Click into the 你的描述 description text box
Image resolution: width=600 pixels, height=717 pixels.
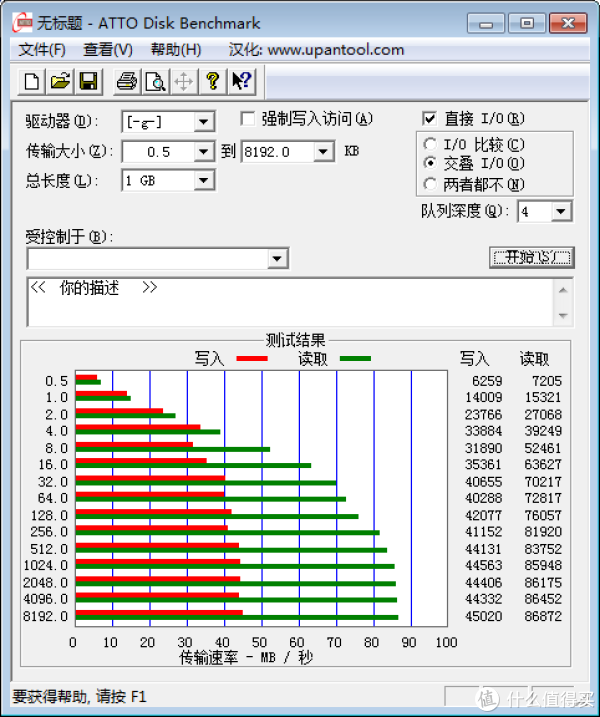290,302
